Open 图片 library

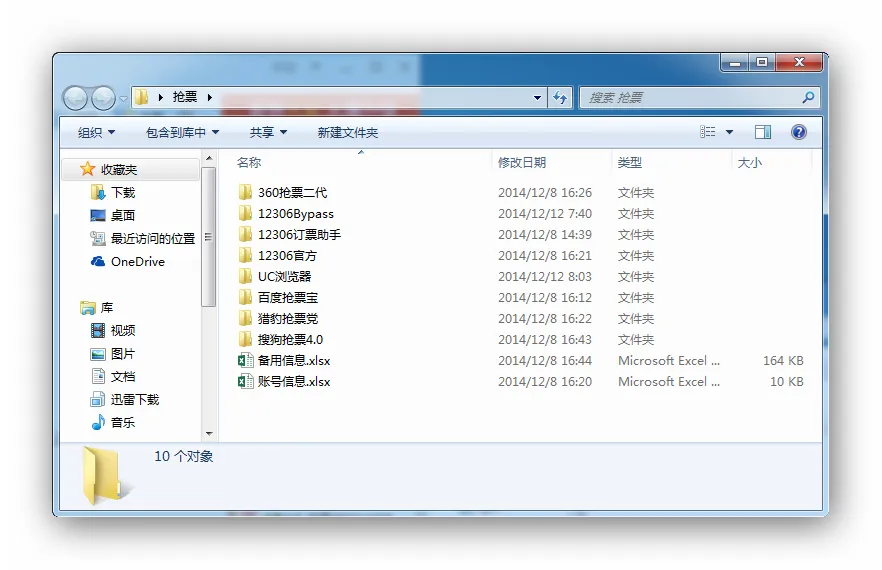[123, 354]
